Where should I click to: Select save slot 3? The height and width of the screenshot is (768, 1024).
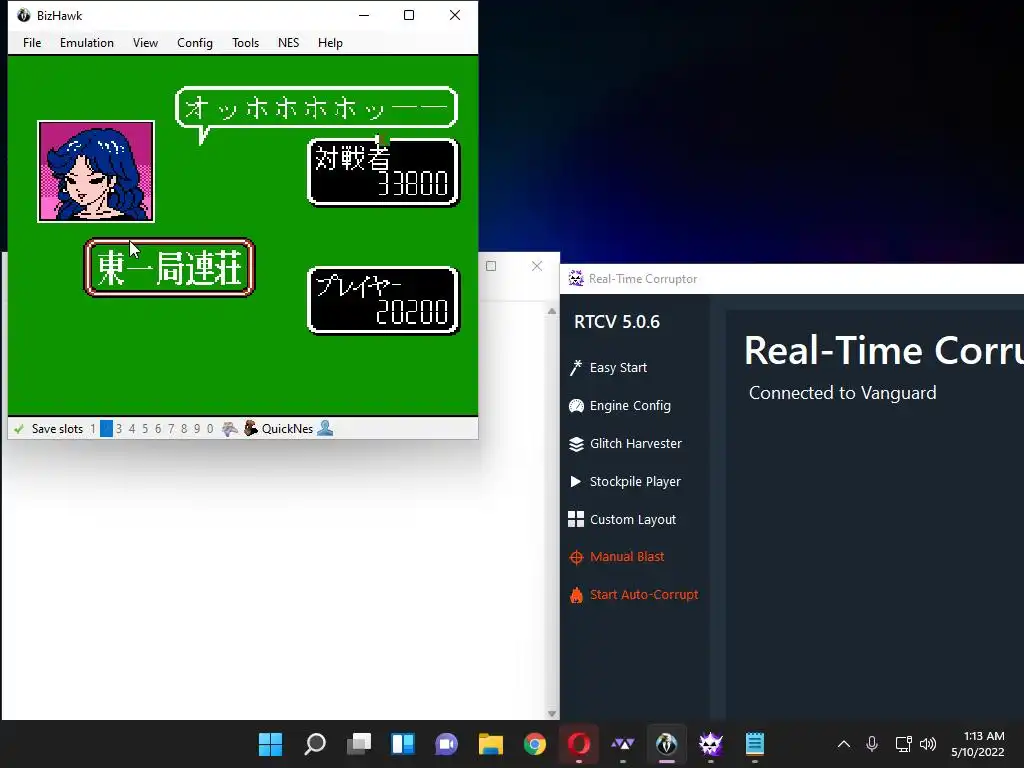click(119, 429)
